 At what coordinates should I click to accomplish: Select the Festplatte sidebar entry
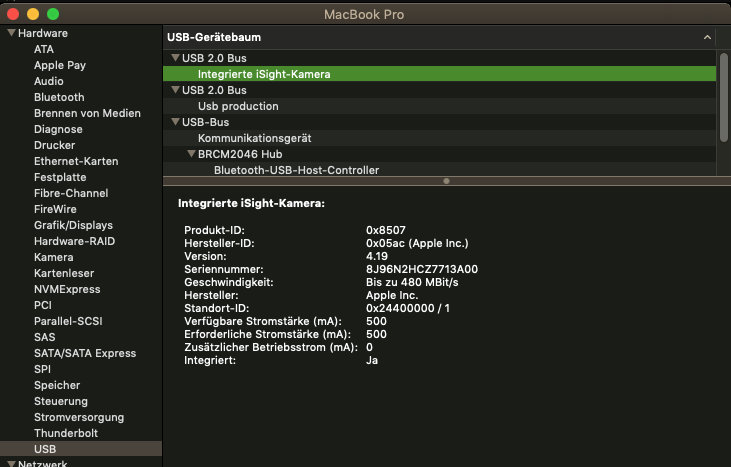pyautogui.click(x=60, y=177)
